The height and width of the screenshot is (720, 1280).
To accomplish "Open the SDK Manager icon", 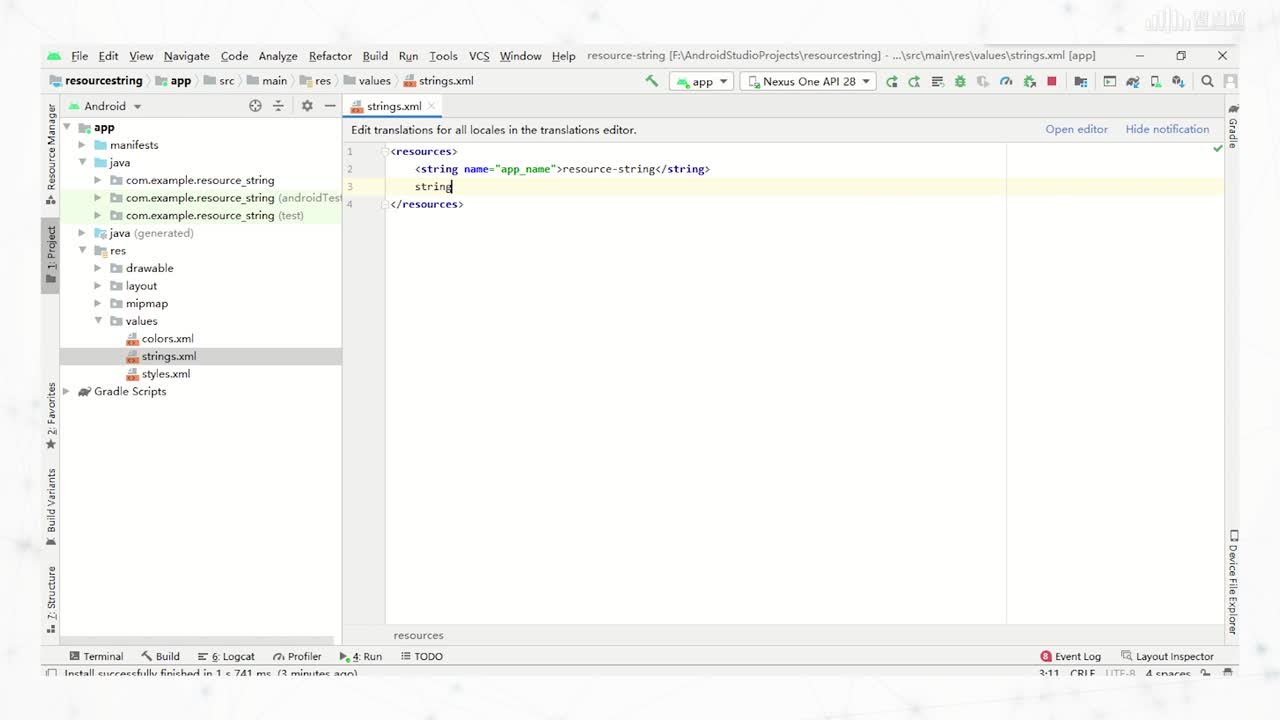I will tap(1178, 81).
